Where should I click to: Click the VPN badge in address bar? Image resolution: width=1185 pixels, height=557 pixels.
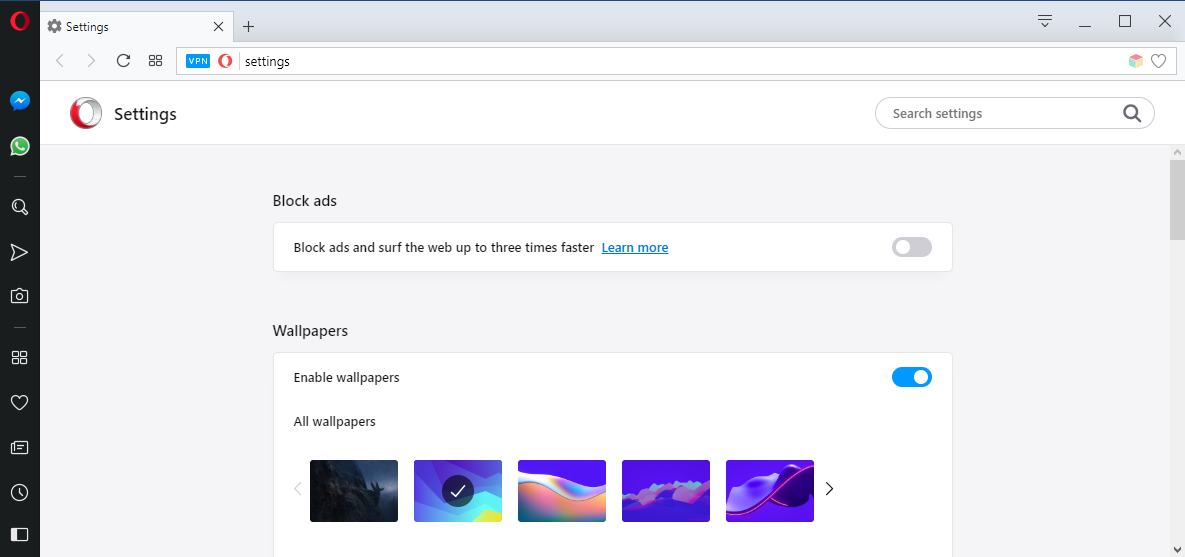point(197,61)
